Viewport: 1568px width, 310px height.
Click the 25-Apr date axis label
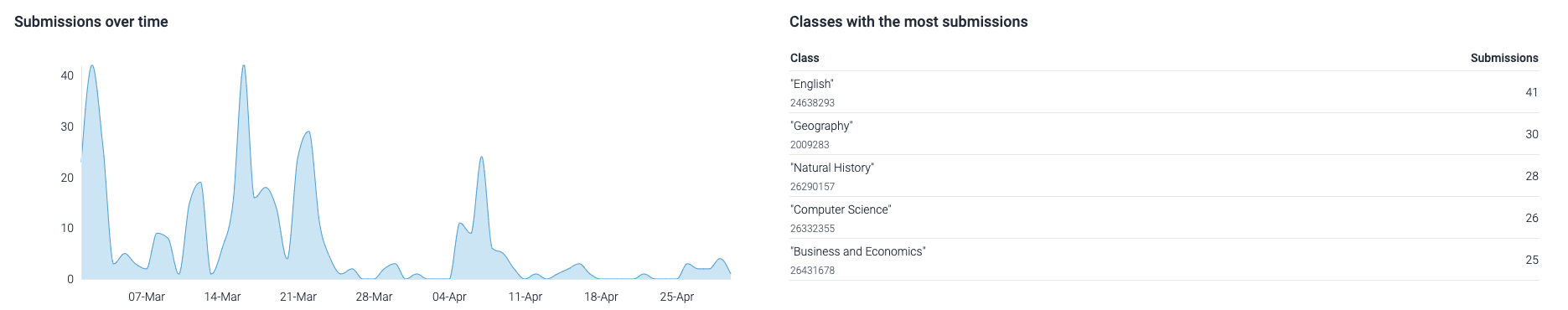point(677,297)
